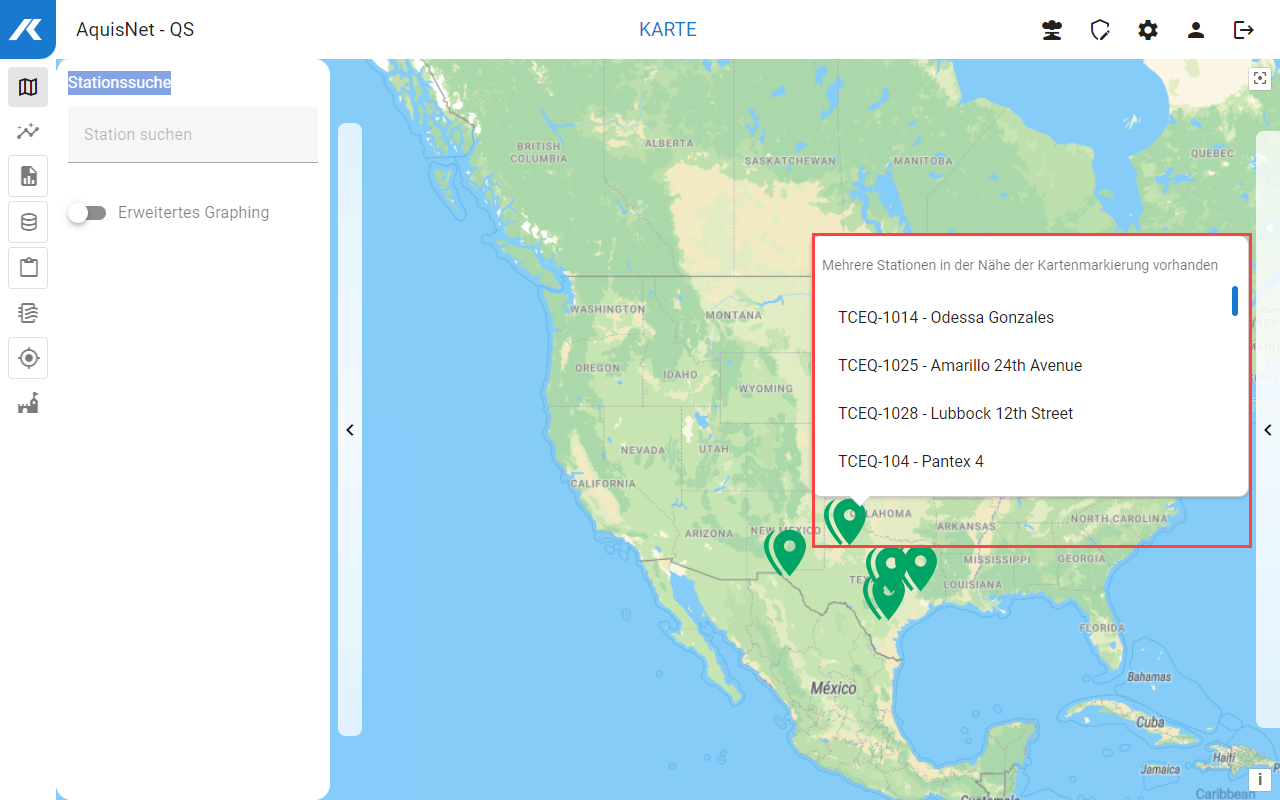Open the castle with flag icon
The width and height of the screenshot is (1280, 800).
28,403
